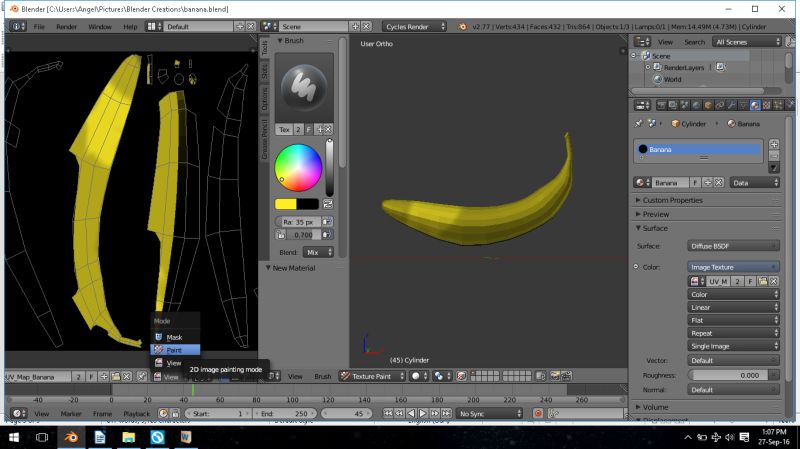Click the brush preview thumbnail
Viewport: 800px width, 449px height.
(x=304, y=87)
